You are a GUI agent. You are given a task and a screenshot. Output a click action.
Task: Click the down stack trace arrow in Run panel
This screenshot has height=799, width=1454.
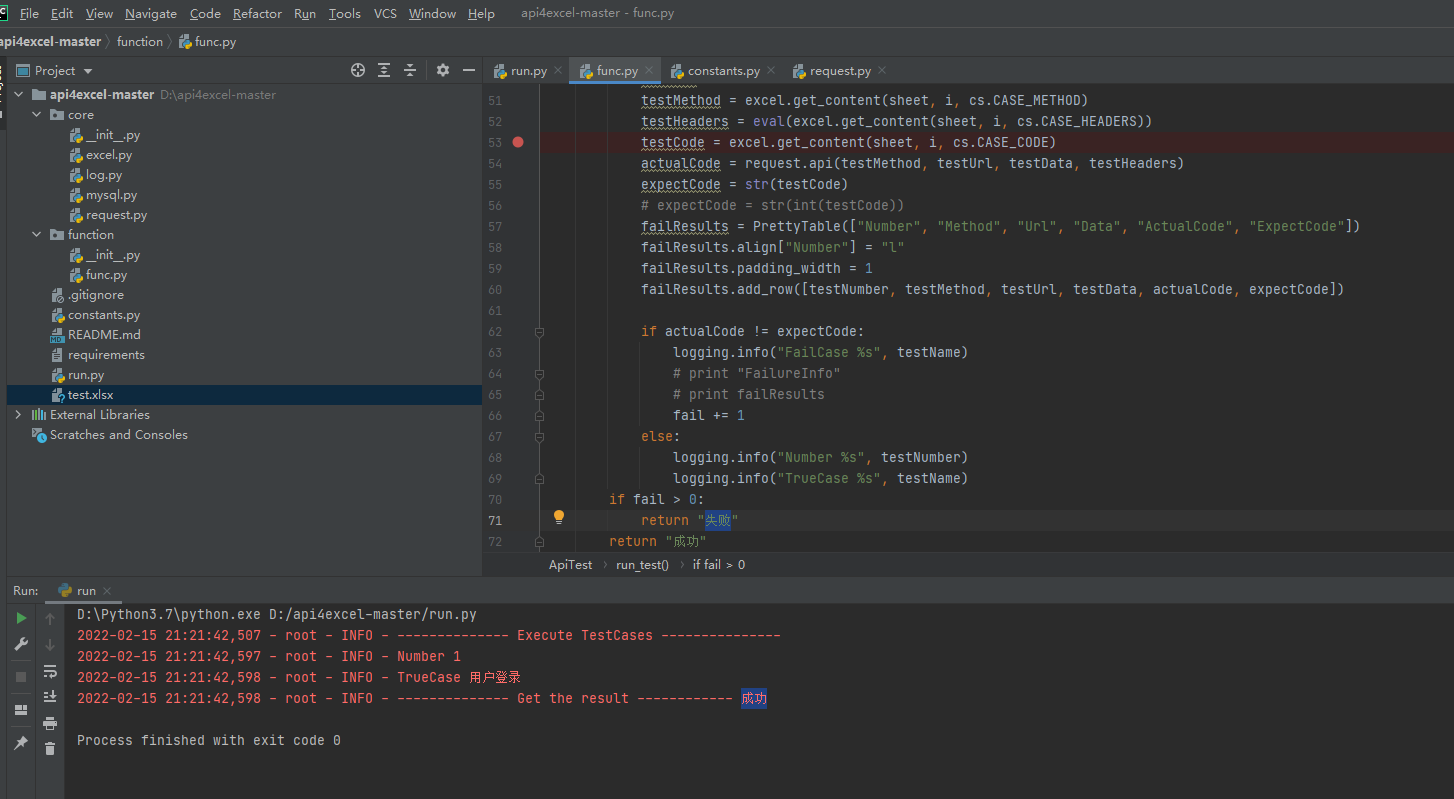pyautogui.click(x=50, y=645)
